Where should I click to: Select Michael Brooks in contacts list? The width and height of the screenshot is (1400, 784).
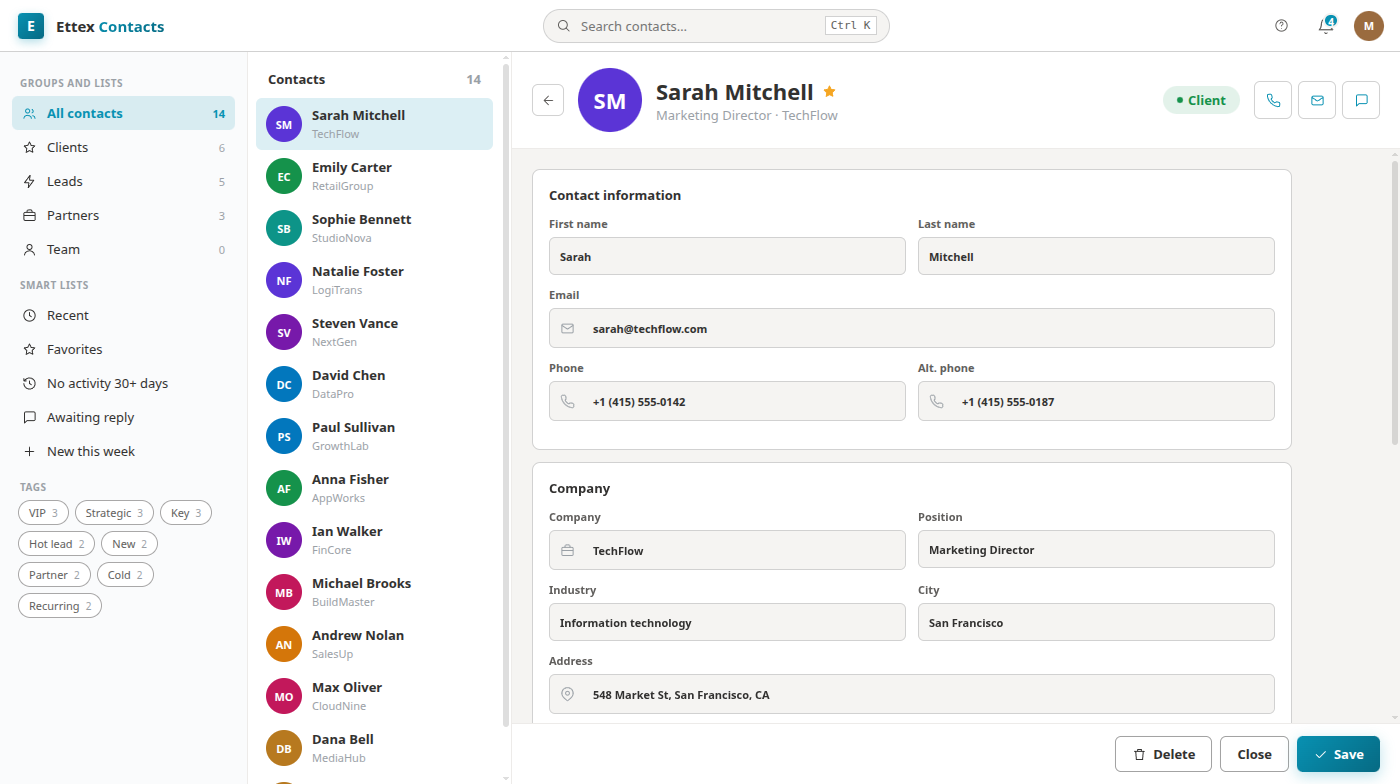pos(374,592)
